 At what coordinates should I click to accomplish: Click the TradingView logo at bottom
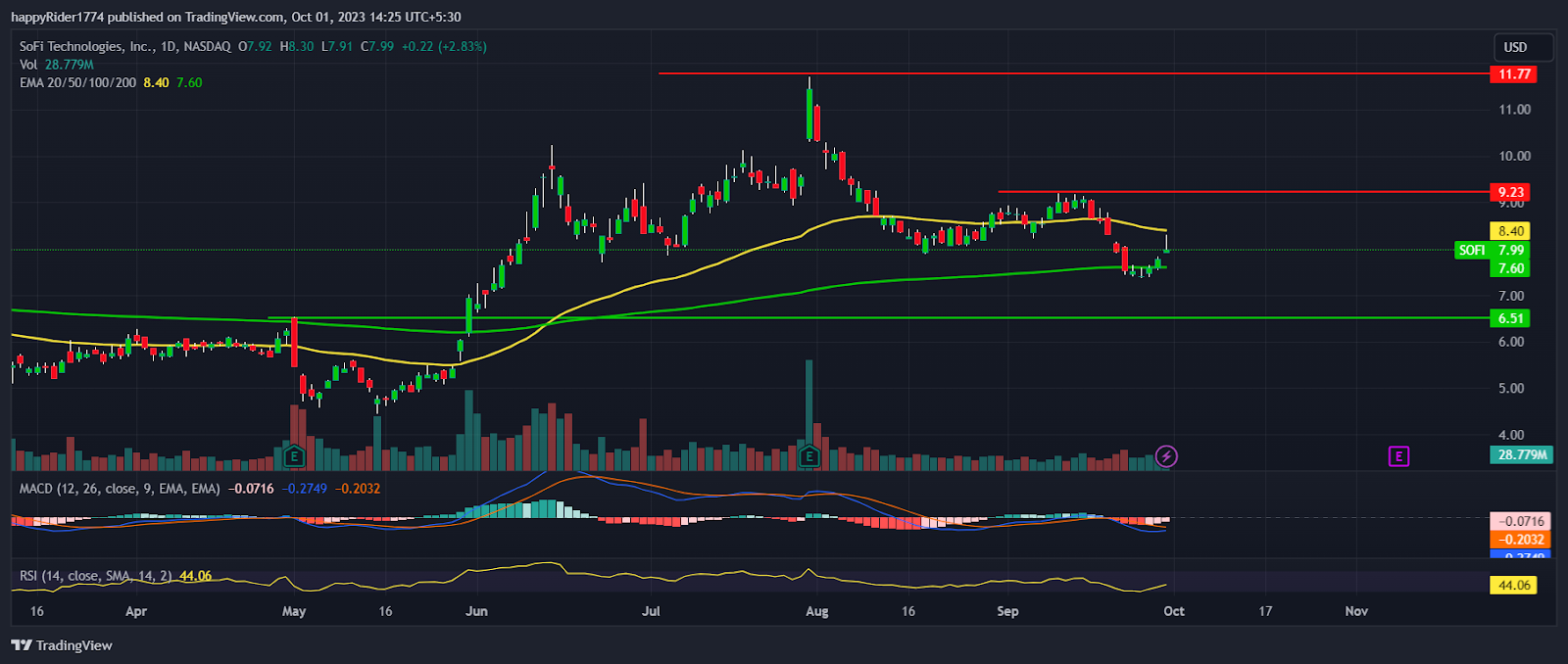tap(62, 645)
